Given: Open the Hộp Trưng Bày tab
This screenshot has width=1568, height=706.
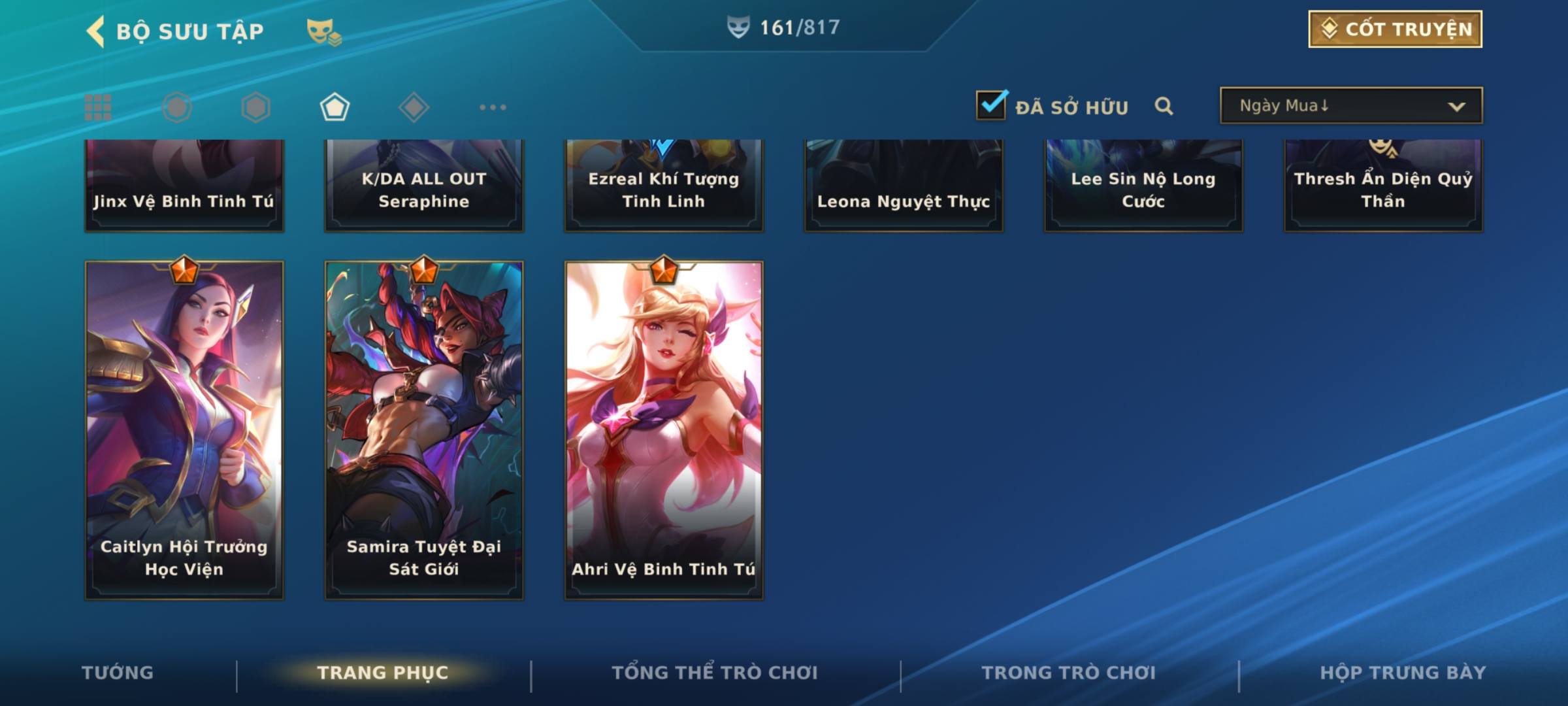Looking at the screenshot, I should click(1403, 673).
